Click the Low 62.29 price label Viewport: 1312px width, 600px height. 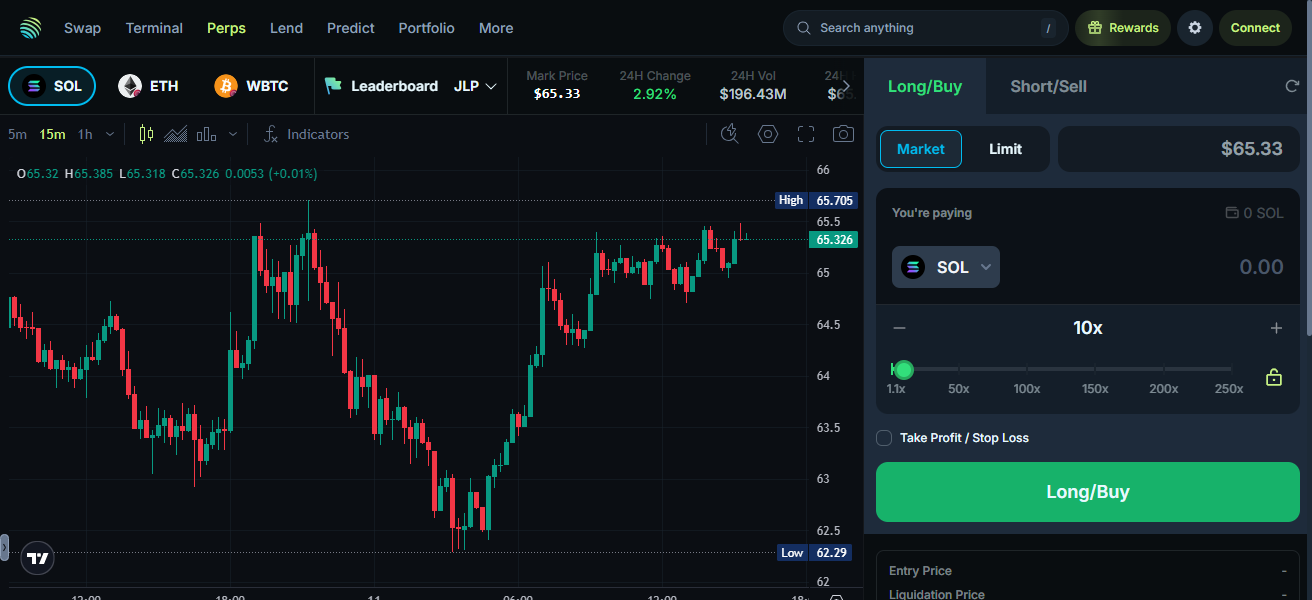click(x=816, y=553)
